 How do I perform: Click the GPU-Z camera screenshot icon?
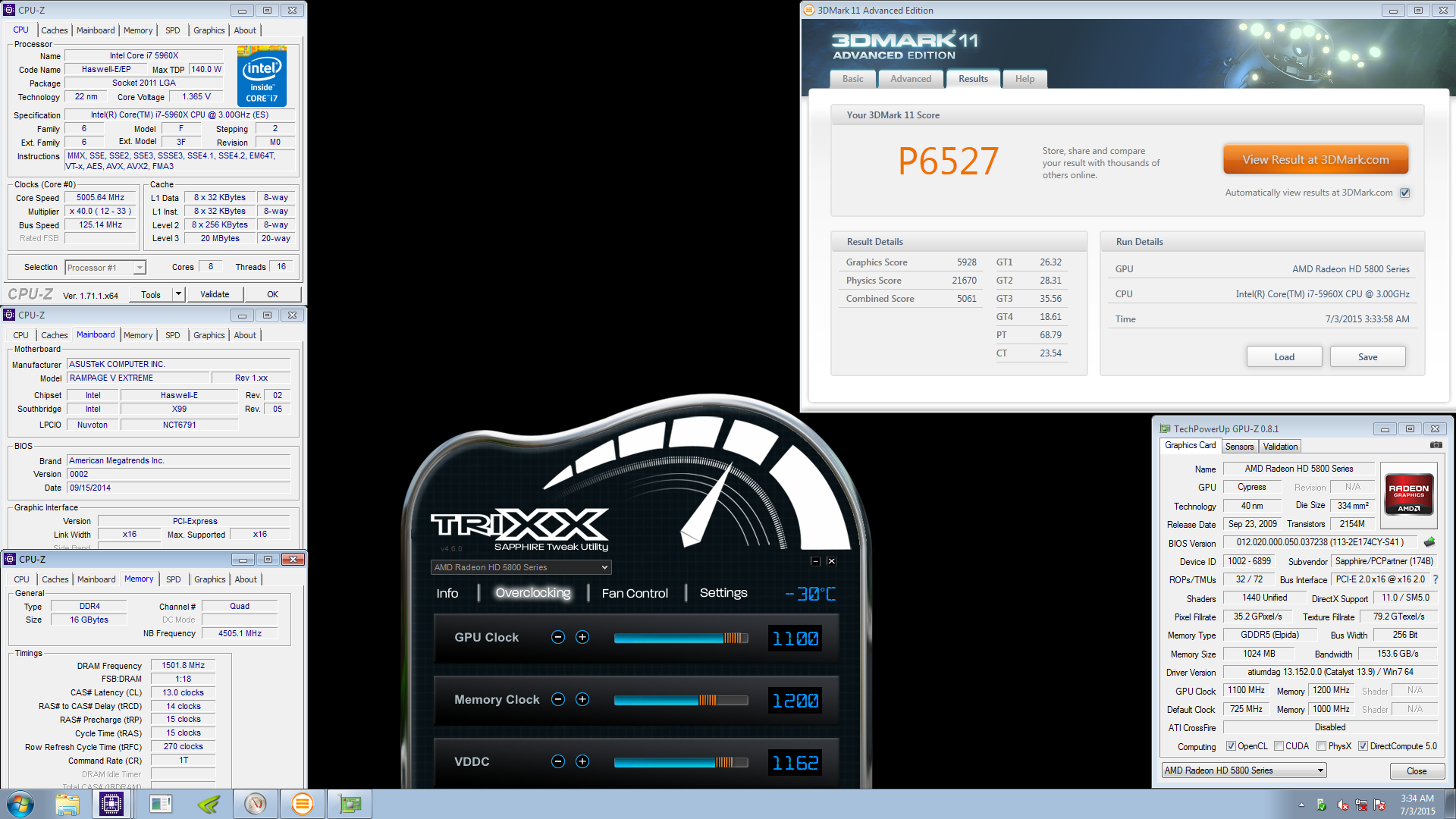1436,445
